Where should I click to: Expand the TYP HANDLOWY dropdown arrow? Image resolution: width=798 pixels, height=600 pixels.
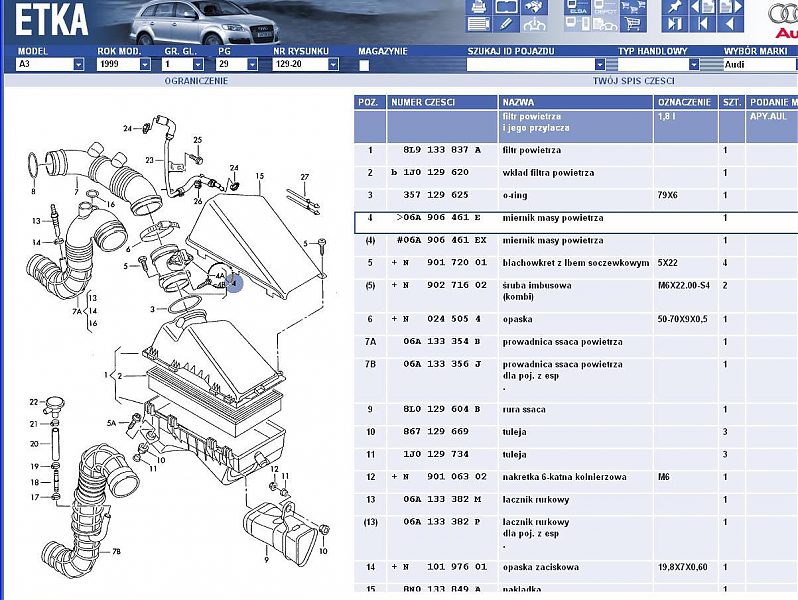(694, 64)
